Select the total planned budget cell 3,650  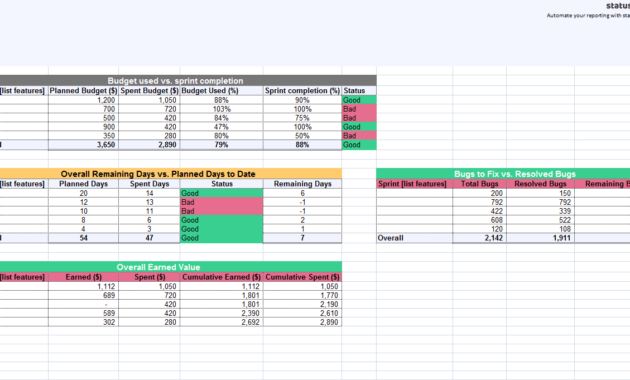[83, 145]
